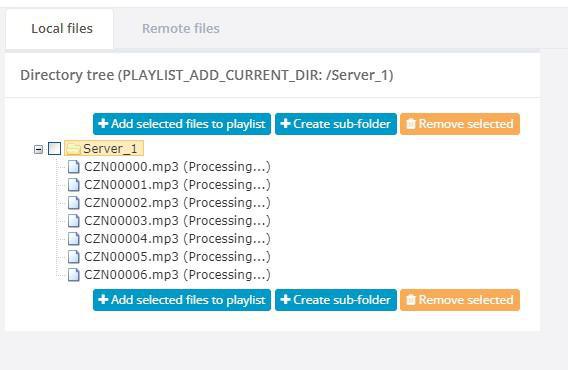Click the Server_1 folder icon

[74, 149]
